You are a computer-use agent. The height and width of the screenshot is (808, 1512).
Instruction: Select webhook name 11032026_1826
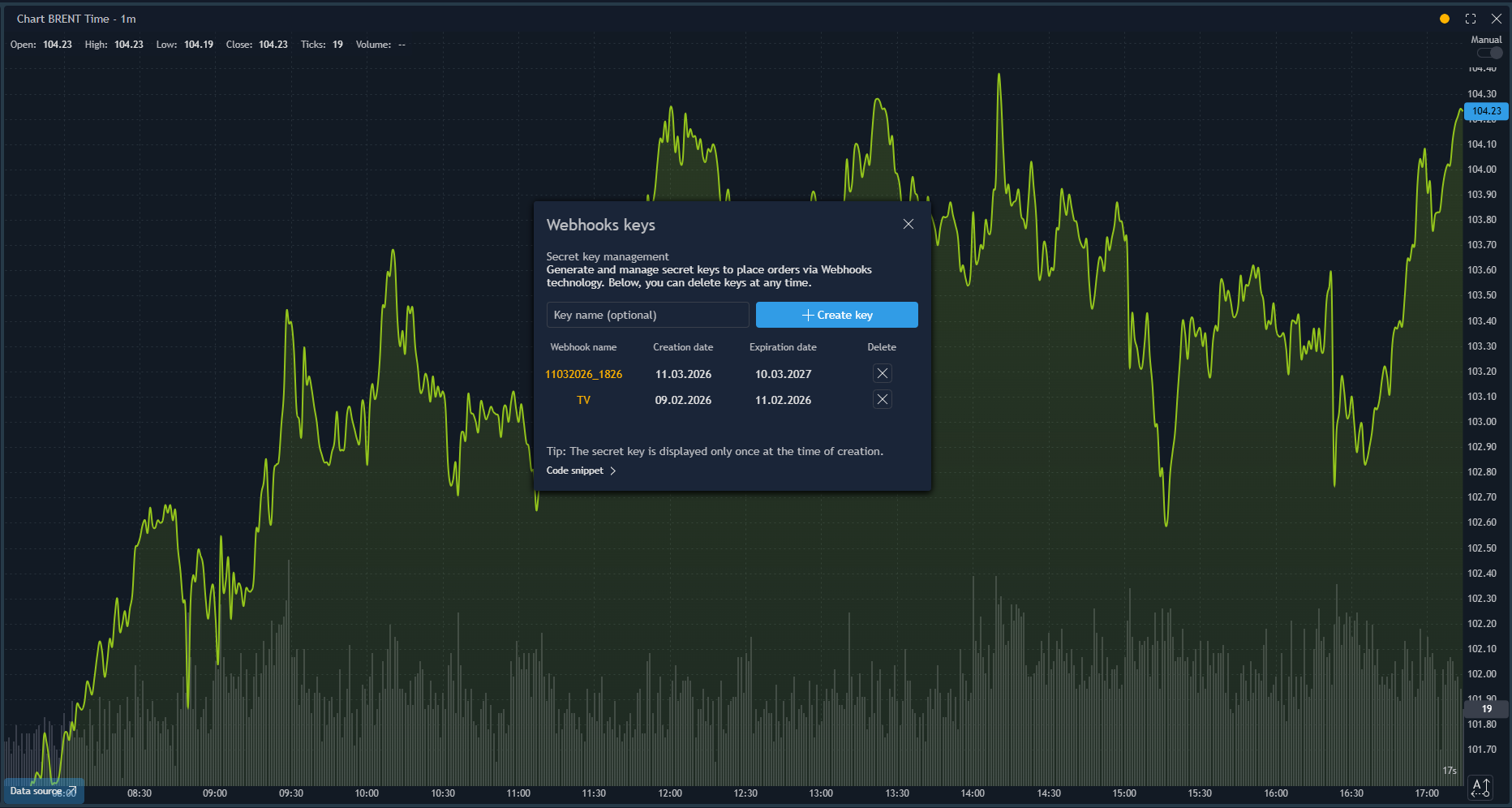584,373
